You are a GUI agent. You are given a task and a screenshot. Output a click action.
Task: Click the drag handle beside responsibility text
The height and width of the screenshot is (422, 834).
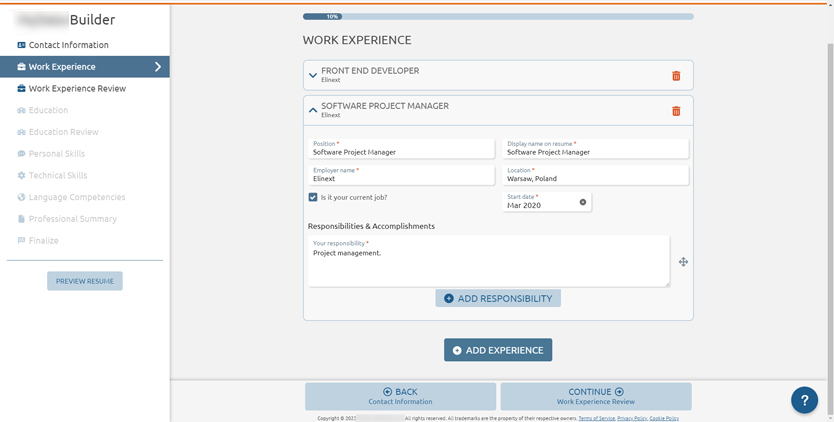pyautogui.click(x=683, y=262)
